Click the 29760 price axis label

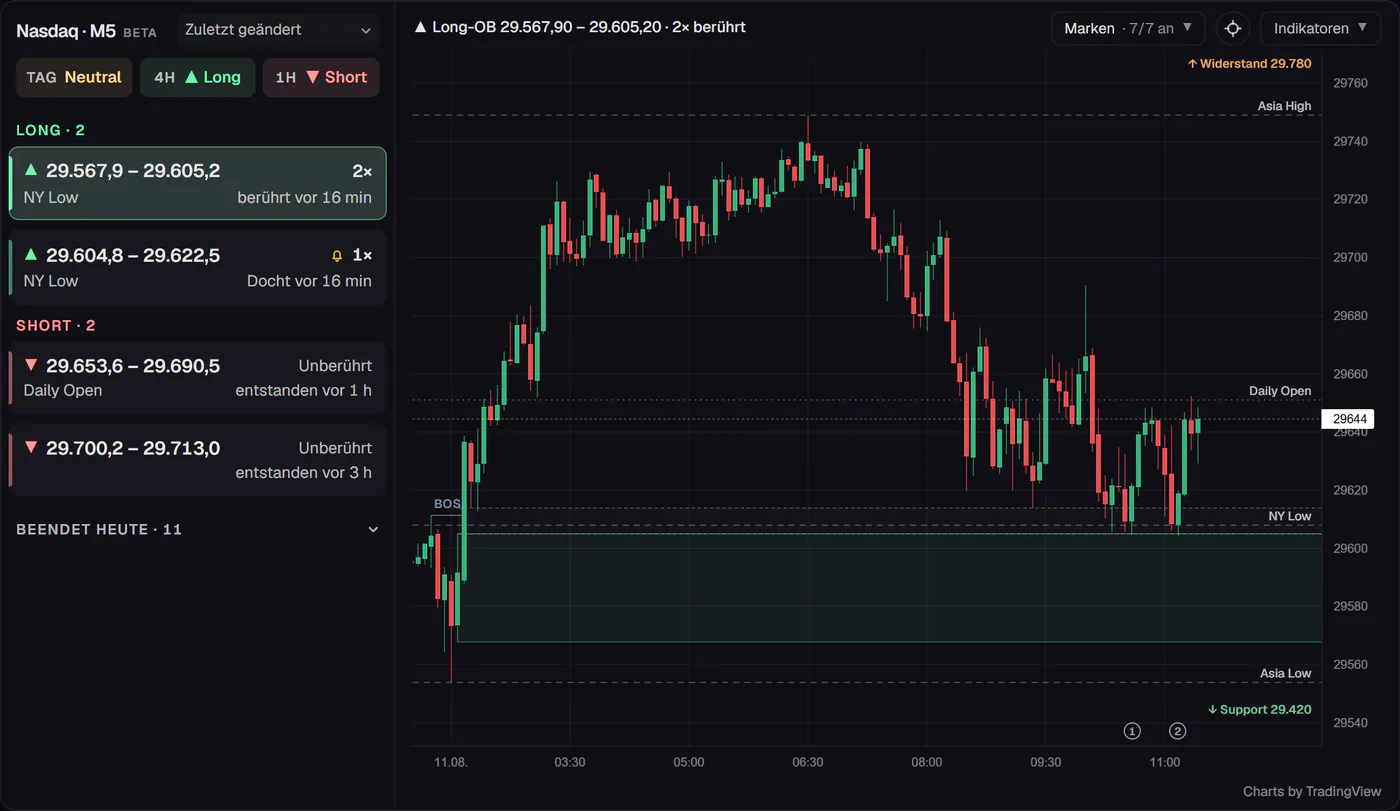coord(1350,83)
